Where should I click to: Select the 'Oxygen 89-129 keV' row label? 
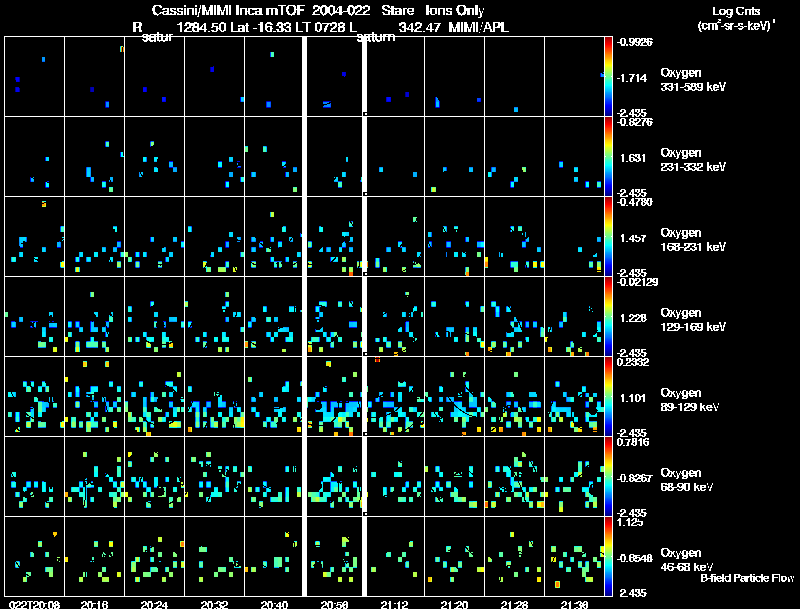[690, 400]
